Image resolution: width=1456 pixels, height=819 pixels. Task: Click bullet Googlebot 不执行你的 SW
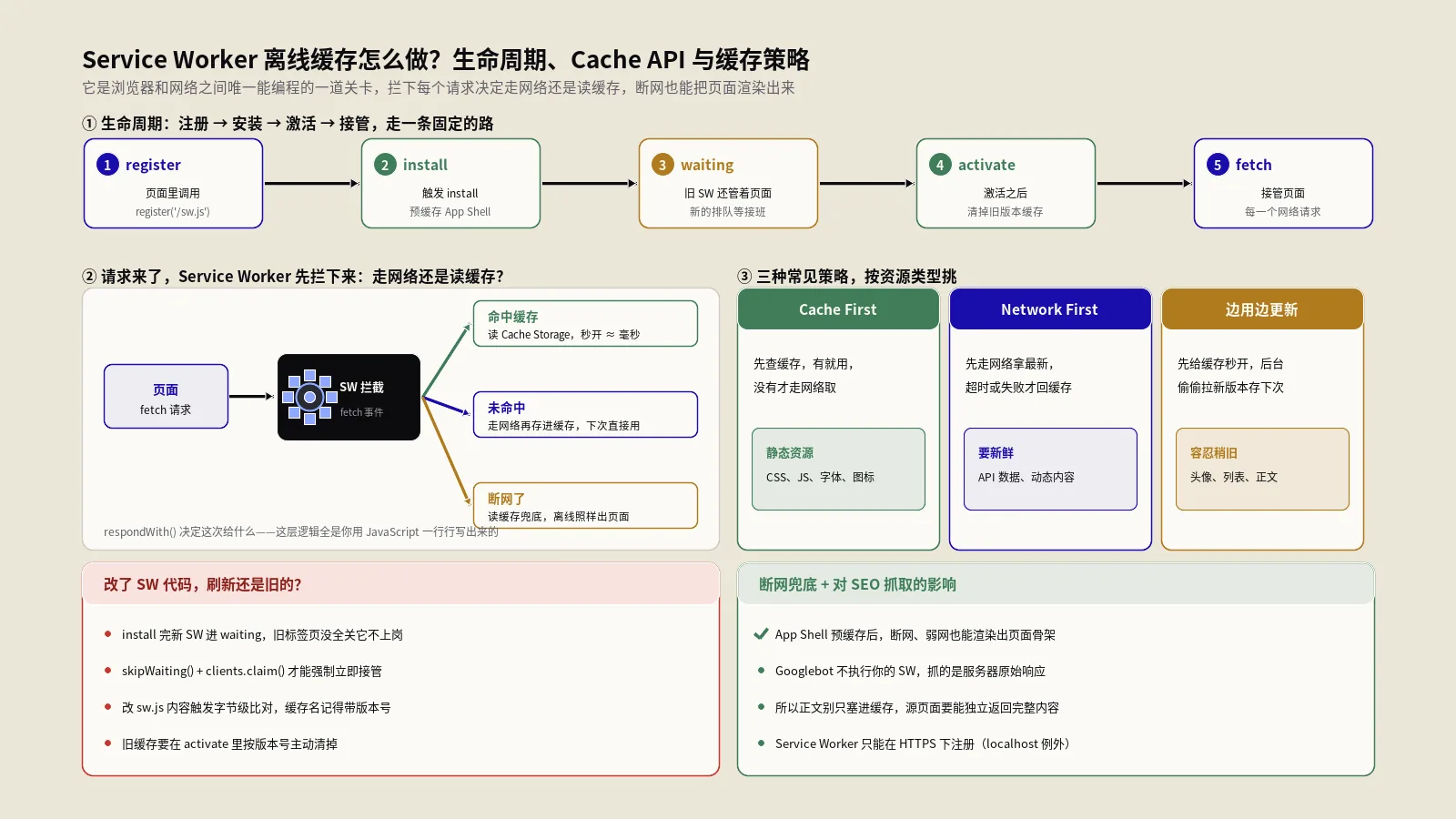(910, 672)
